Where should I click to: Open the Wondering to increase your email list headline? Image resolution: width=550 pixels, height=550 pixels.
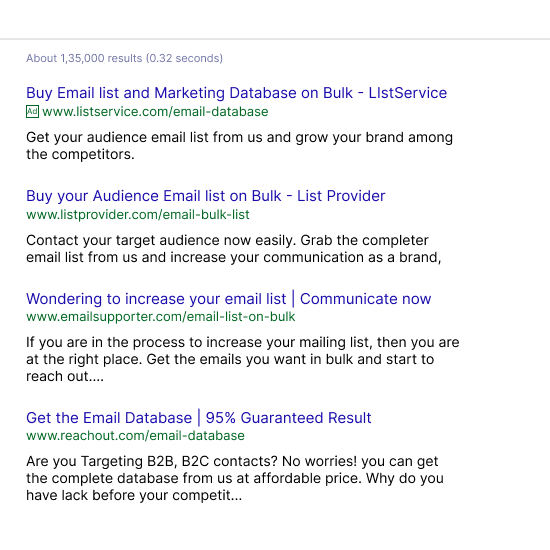pyautogui.click(x=228, y=299)
